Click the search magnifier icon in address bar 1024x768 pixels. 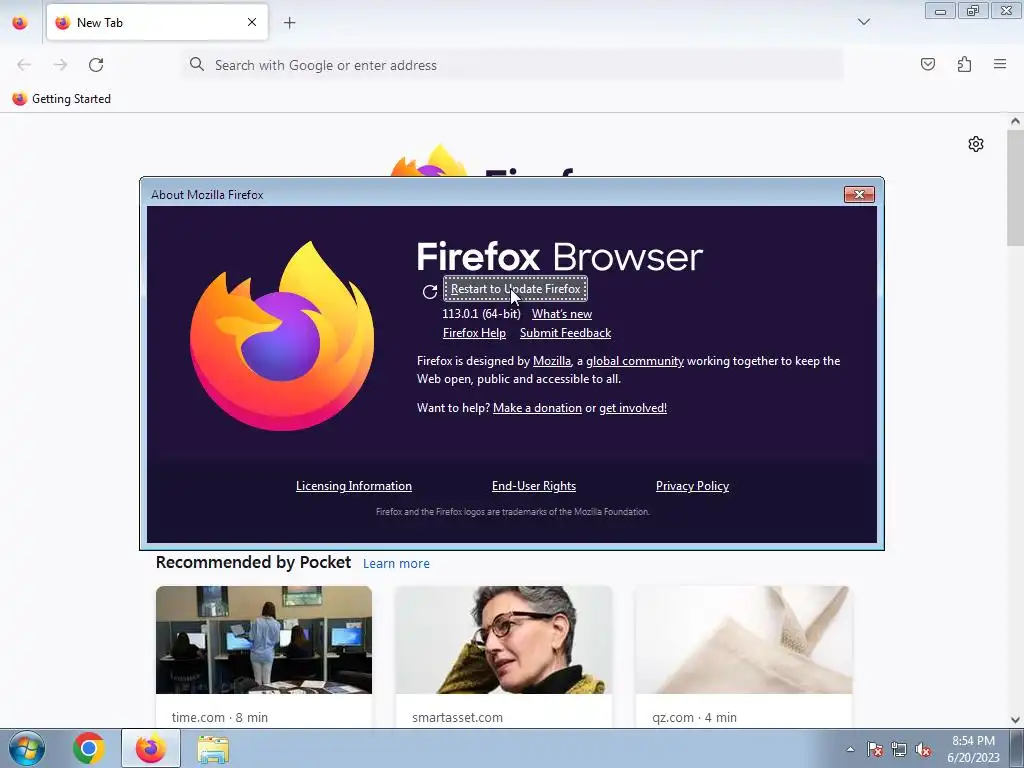coord(197,64)
